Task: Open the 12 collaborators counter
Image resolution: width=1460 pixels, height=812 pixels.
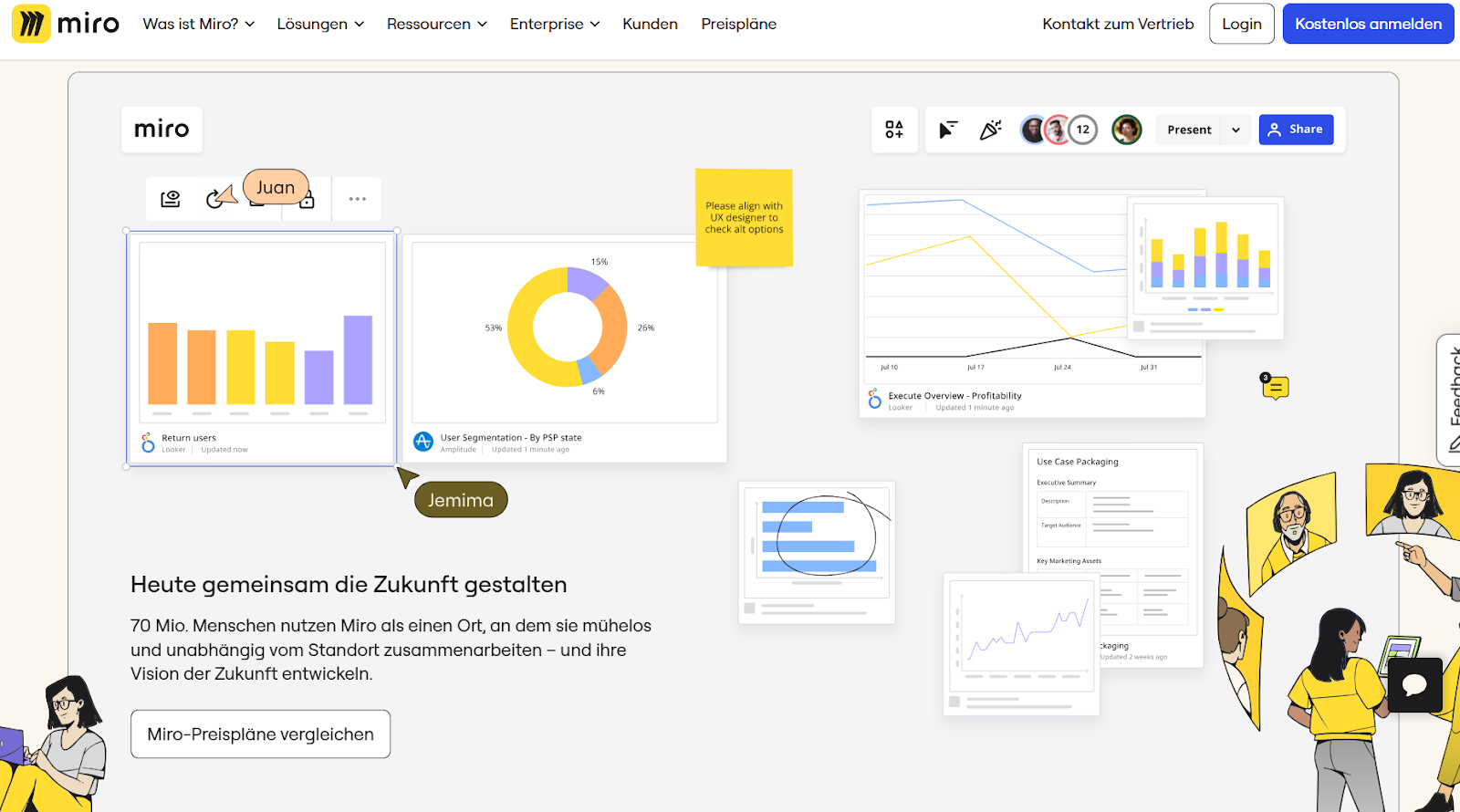Action: [1083, 130]
